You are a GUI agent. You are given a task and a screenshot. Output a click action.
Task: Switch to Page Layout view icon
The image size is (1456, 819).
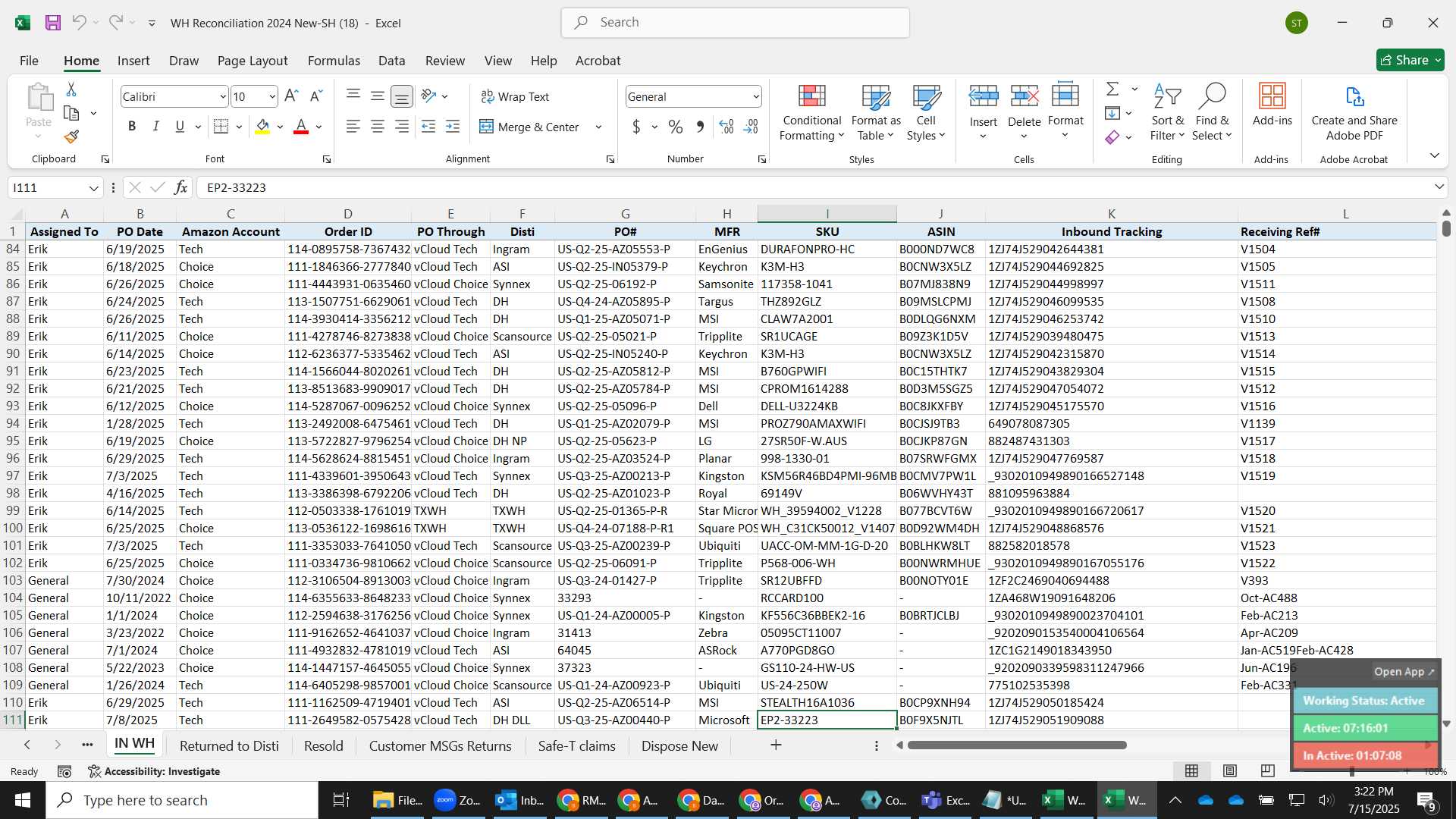(1230, 771)
